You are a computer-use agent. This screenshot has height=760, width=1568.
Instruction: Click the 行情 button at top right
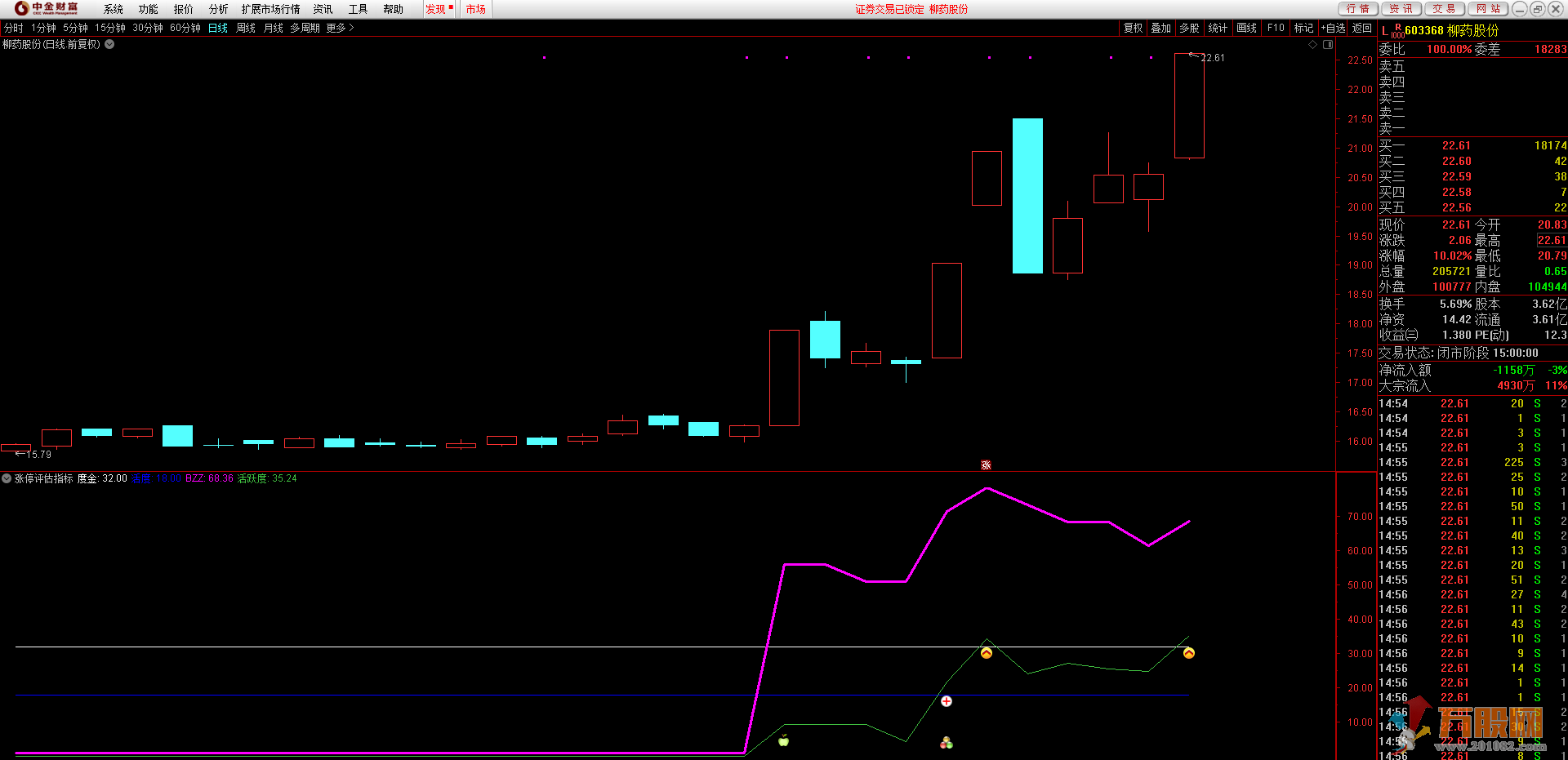pos(1358,9)
